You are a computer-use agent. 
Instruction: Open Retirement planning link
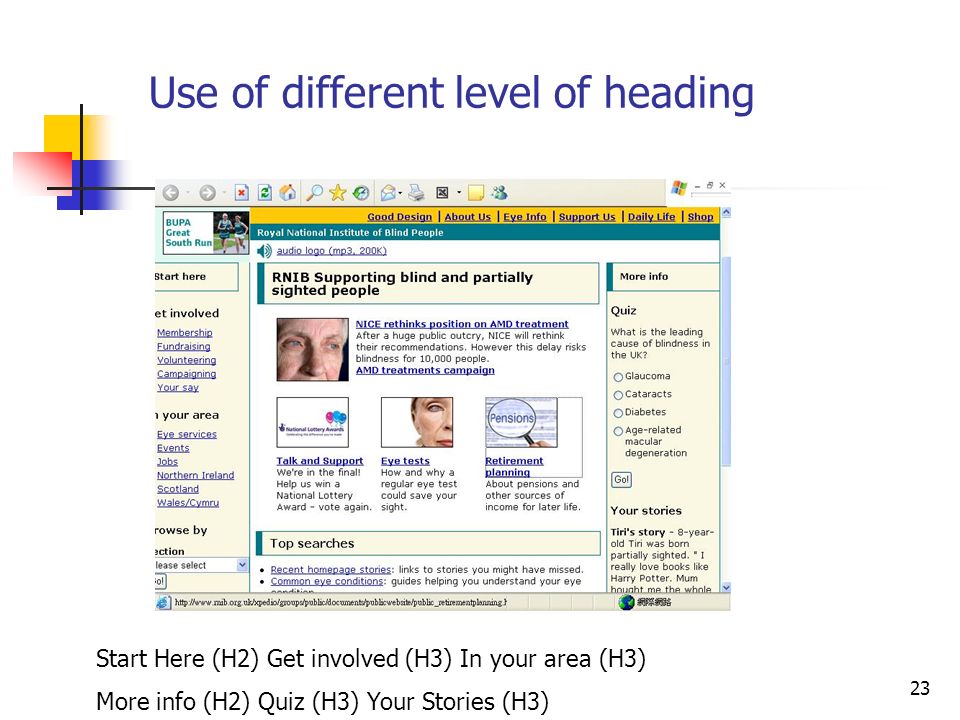(x=514, y=467)
